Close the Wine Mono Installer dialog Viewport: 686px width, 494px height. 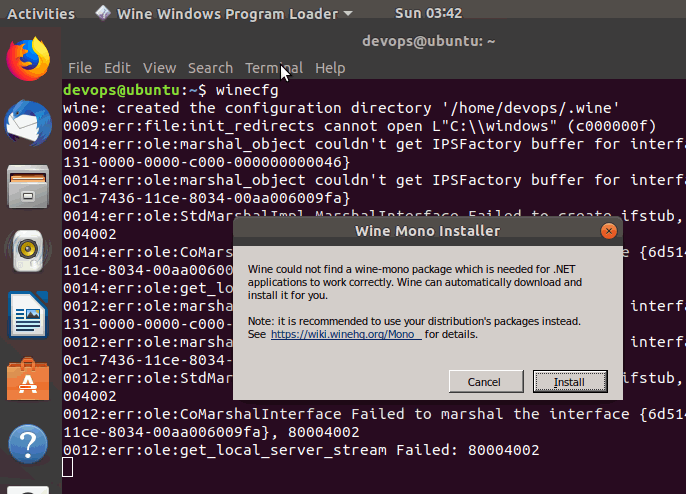pyautogui.click(x=609, y=231)
